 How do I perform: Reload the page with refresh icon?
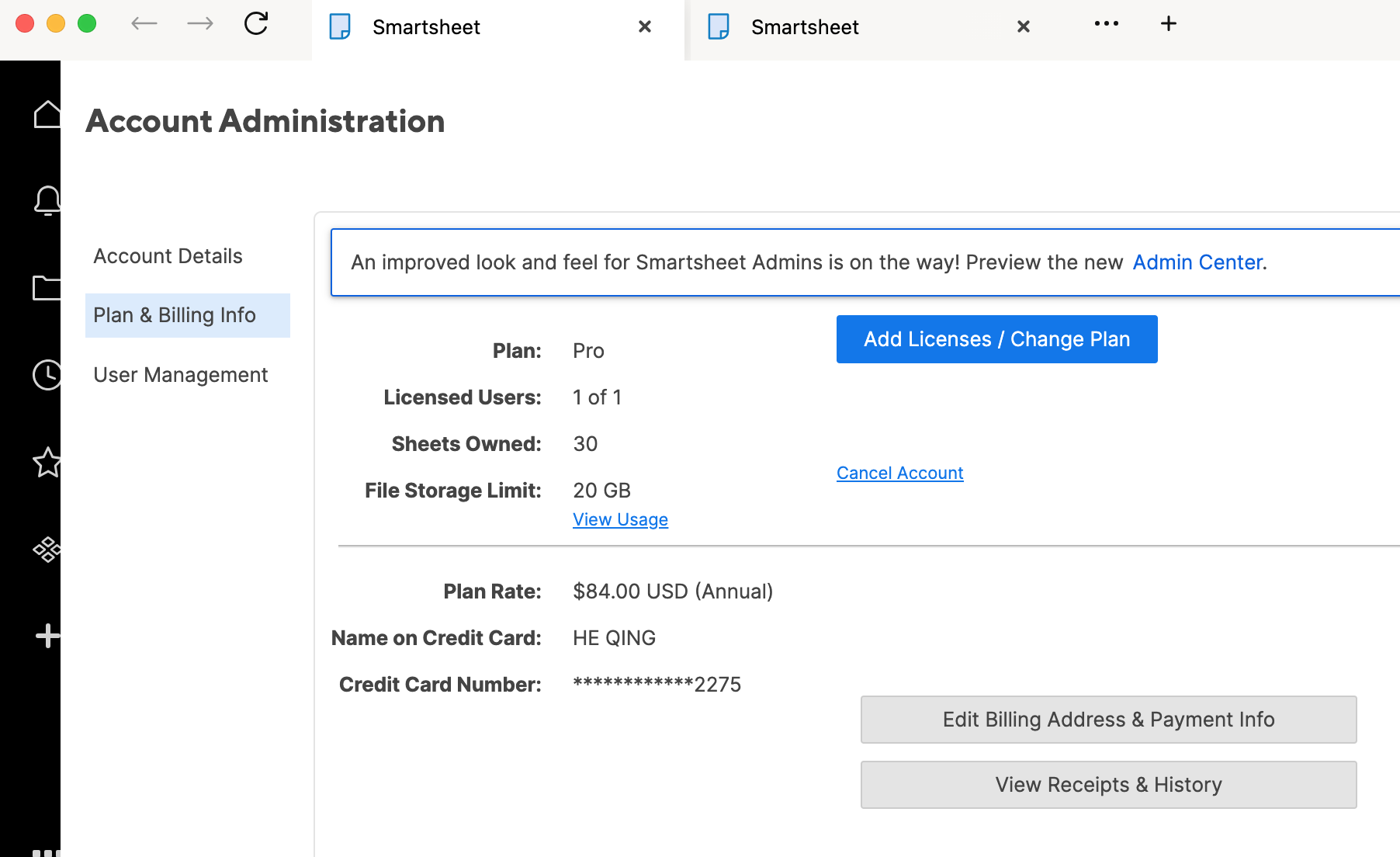click(256, 23)
